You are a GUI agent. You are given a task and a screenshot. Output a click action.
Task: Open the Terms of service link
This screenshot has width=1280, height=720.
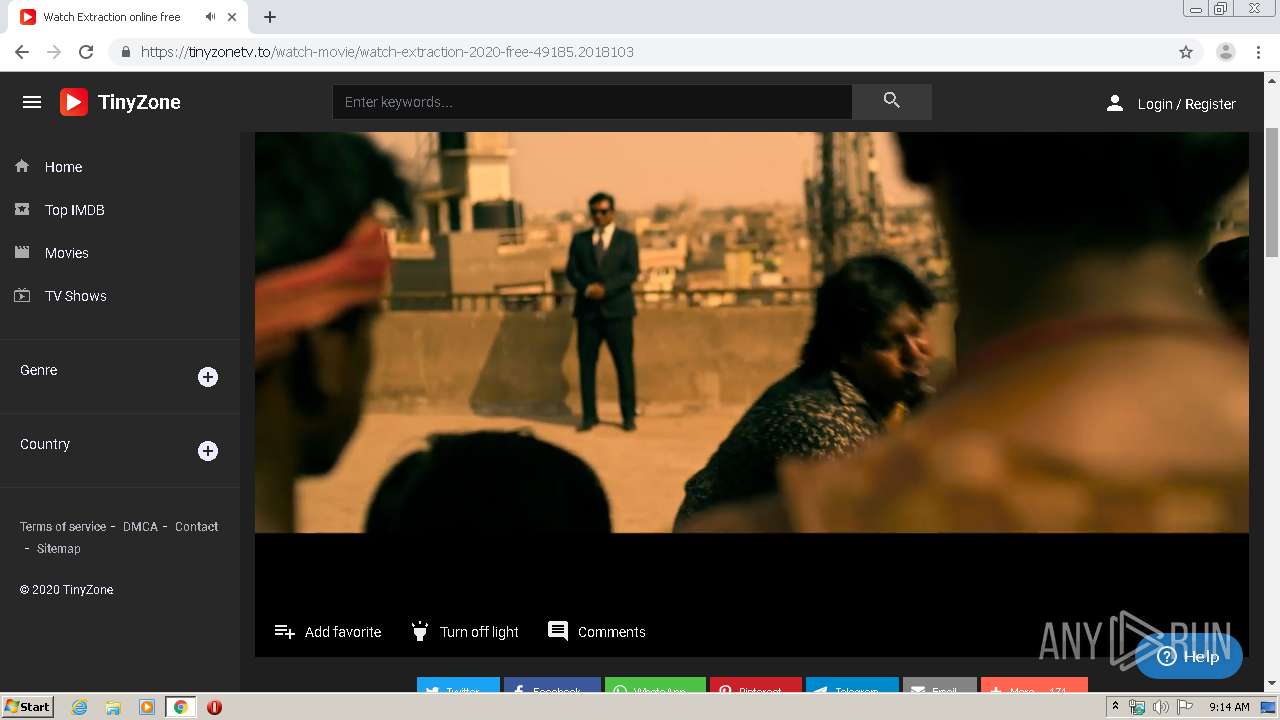63,526
